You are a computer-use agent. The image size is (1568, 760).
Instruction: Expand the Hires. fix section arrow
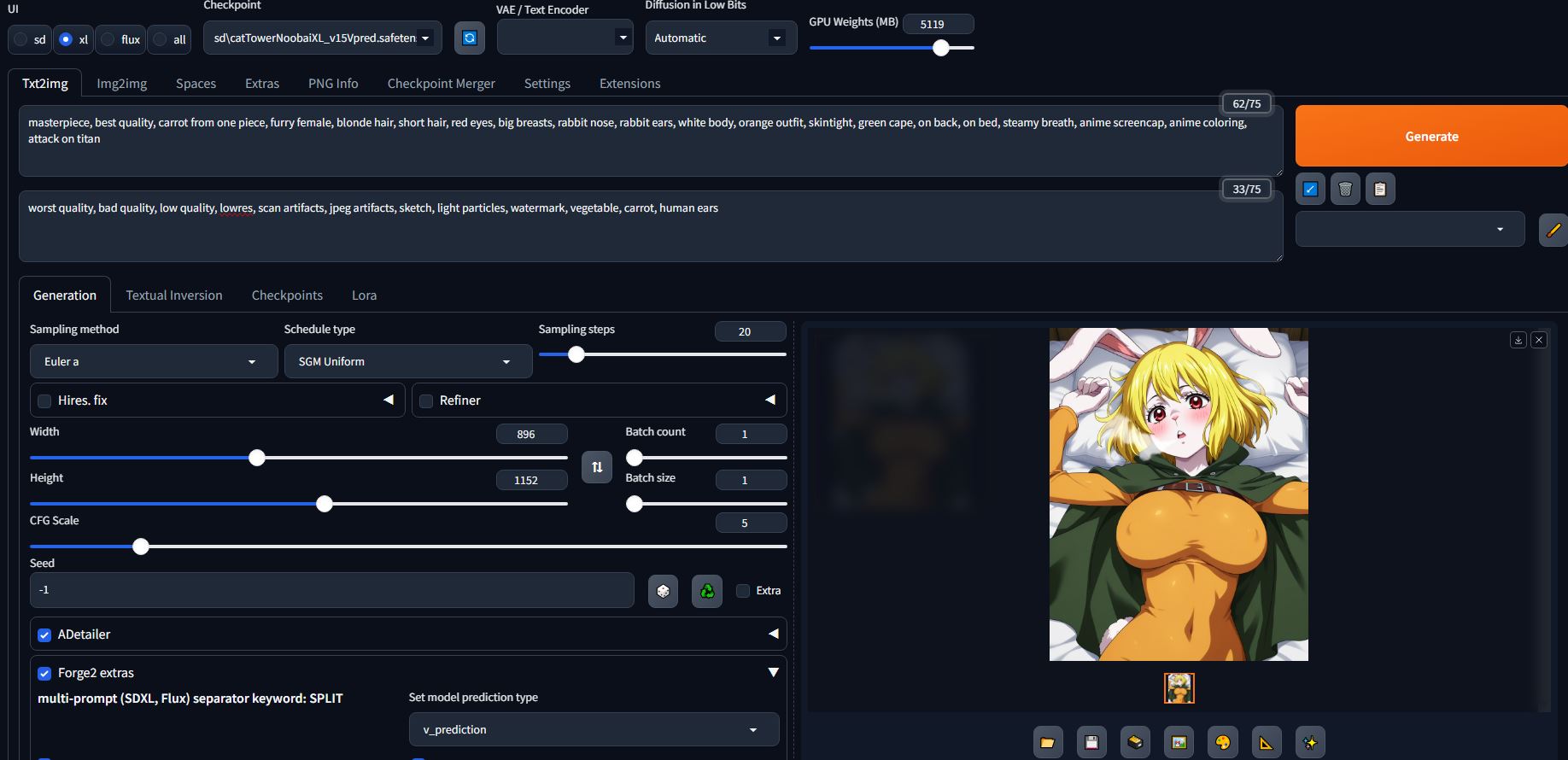(389, 400)
